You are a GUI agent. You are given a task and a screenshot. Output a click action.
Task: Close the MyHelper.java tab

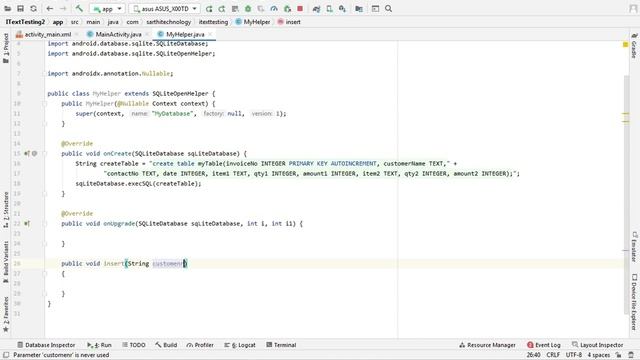point(210,34)
